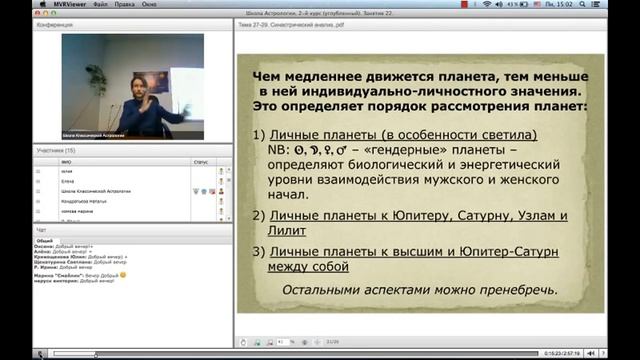This screenshot has height=360, width=640.
Task: Click the battery status icon
Action: coord(523,4)
